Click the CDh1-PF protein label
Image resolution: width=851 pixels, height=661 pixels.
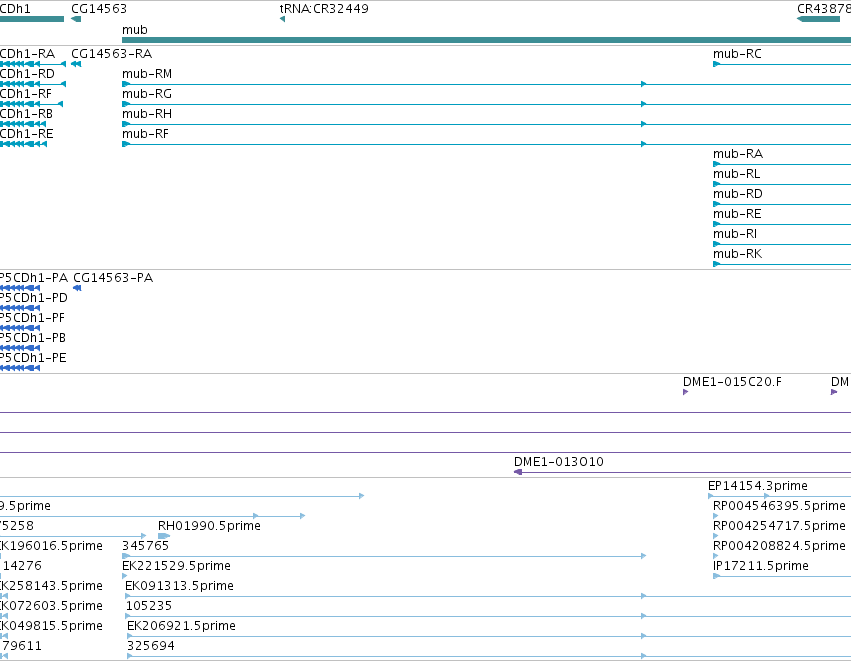(32, 318)
